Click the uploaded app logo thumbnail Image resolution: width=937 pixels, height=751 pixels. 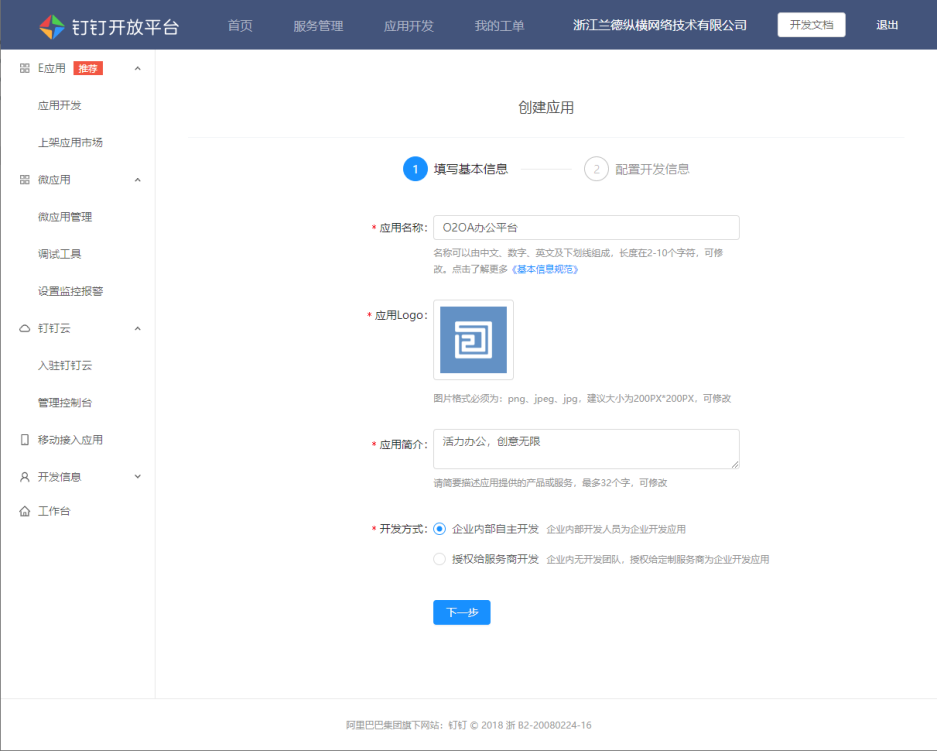473,340
